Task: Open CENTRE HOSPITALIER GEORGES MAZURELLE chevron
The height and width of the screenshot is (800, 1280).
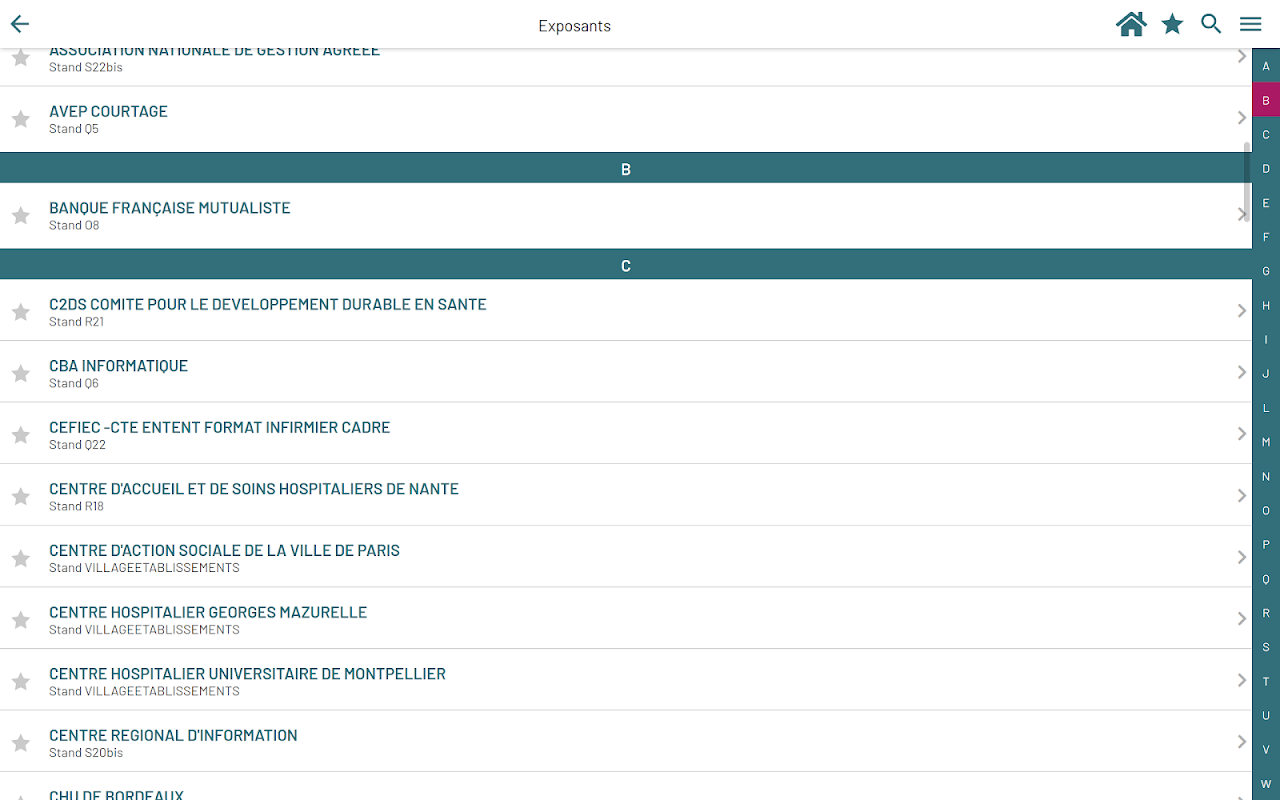Action: [1242, 619]
